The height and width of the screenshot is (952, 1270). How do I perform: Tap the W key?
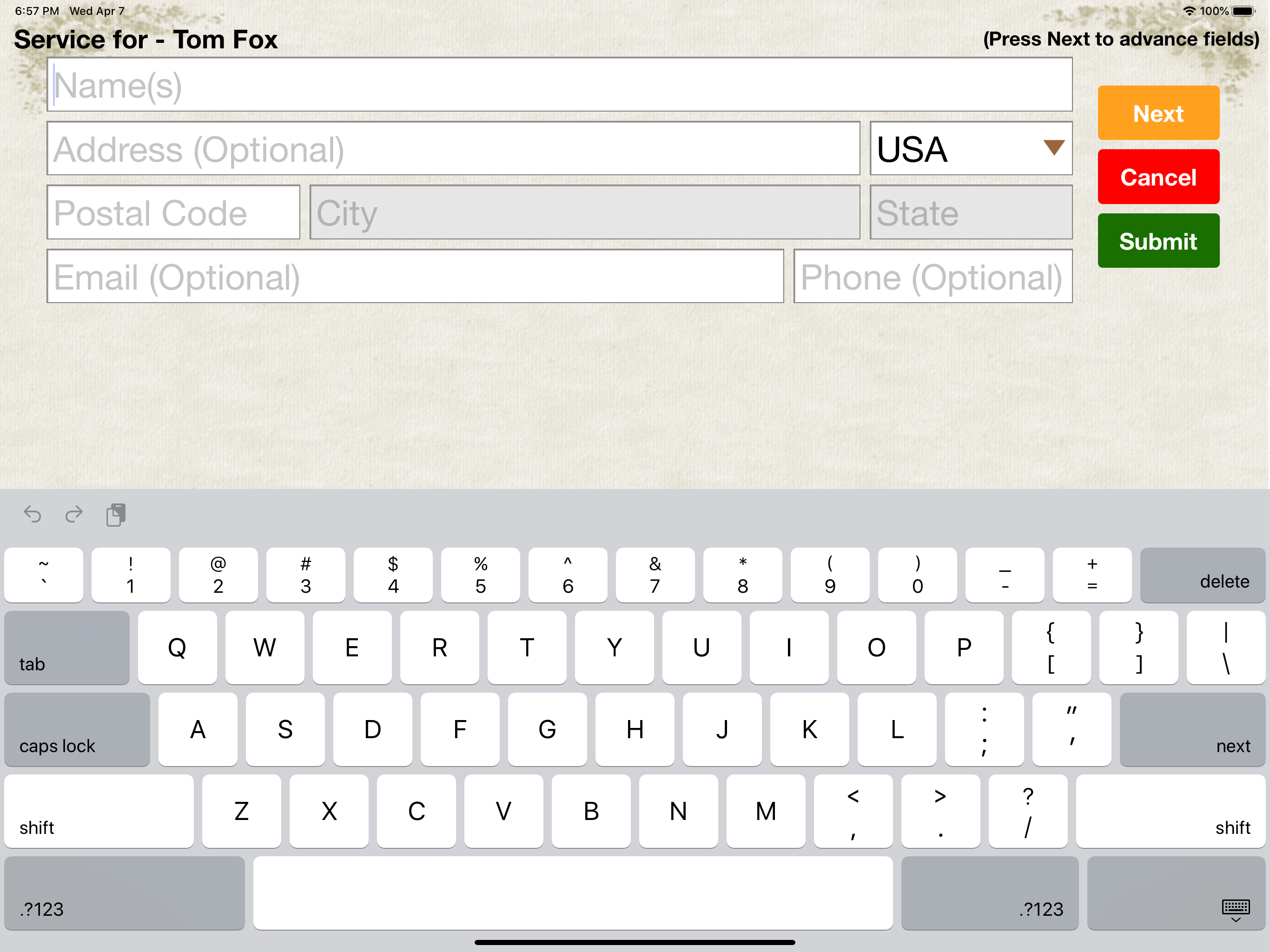pos(265,647)
